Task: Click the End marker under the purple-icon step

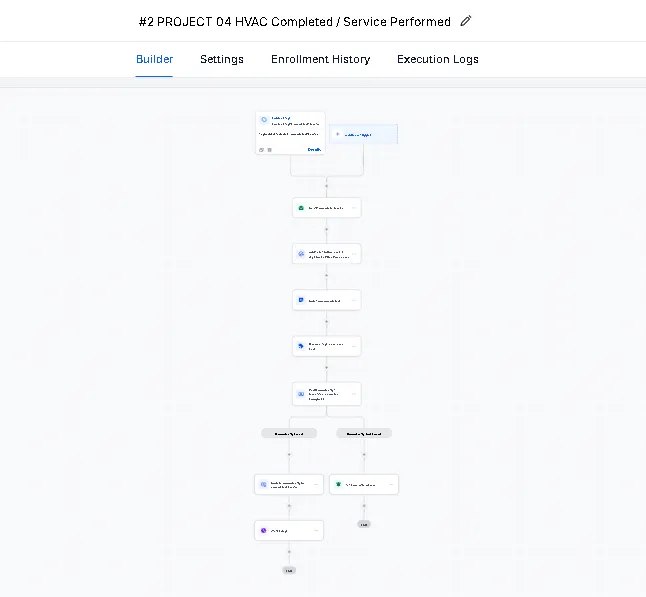Action: [x=289, y=570]
